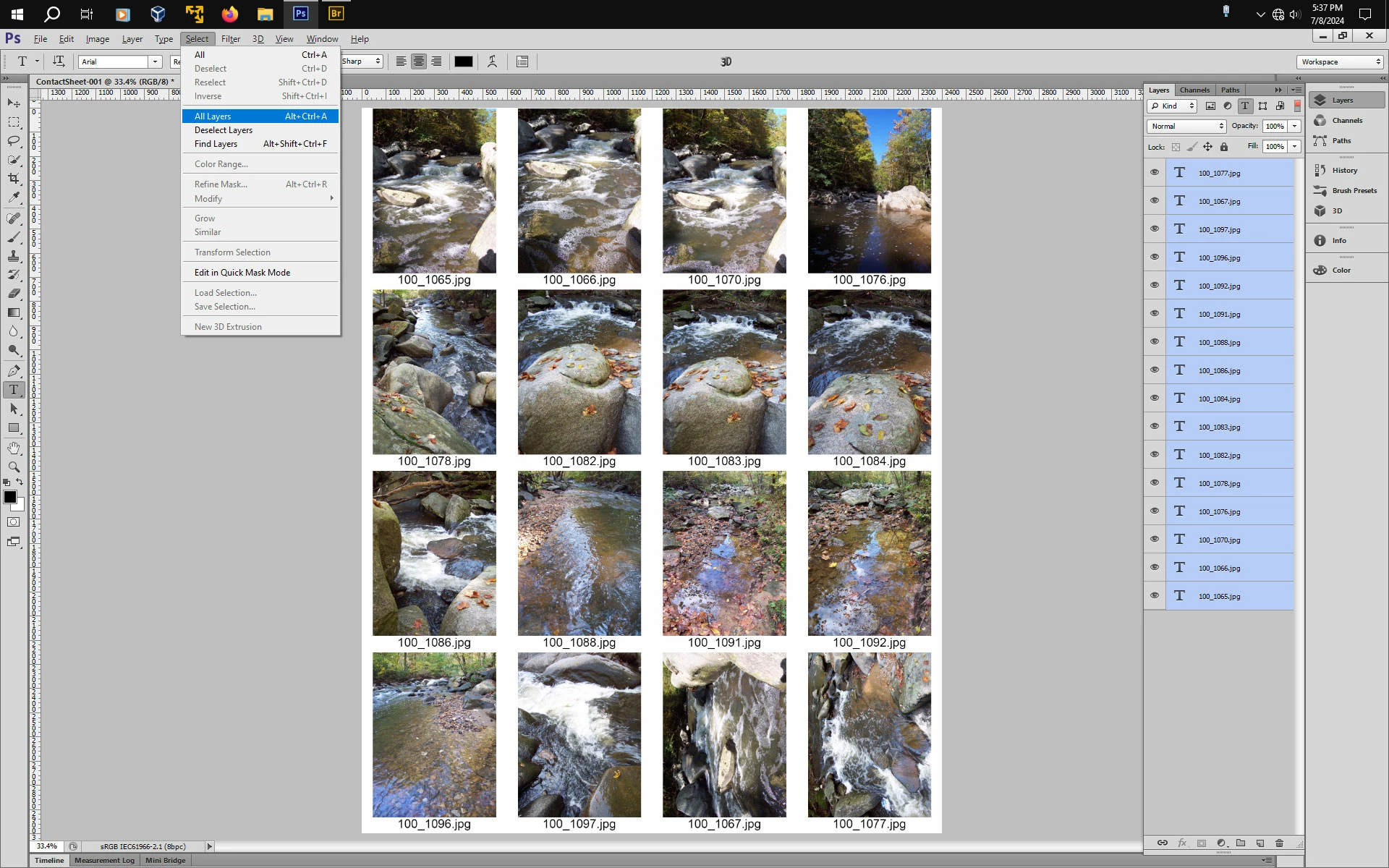The image size is (1389, 868).
Task: Expand the Workspace switcher dropdown
Action: pyautogui.click(x=1341, y=61)
